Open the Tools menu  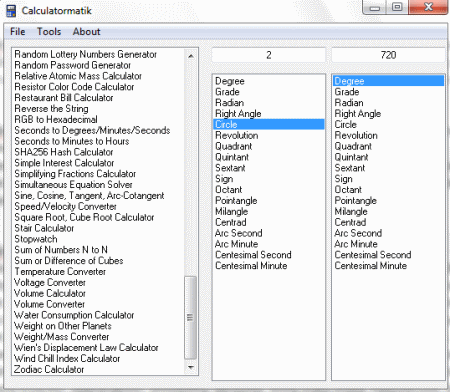coord(49,32)
